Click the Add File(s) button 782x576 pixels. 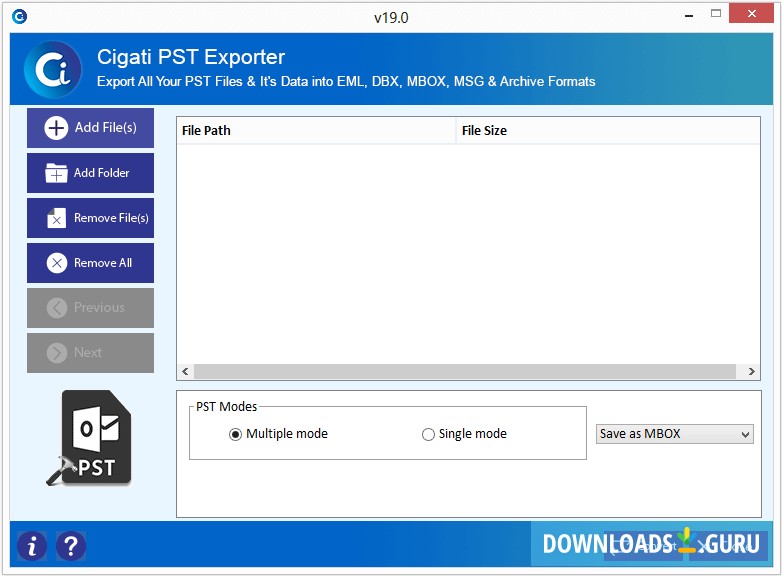[90, 128]
